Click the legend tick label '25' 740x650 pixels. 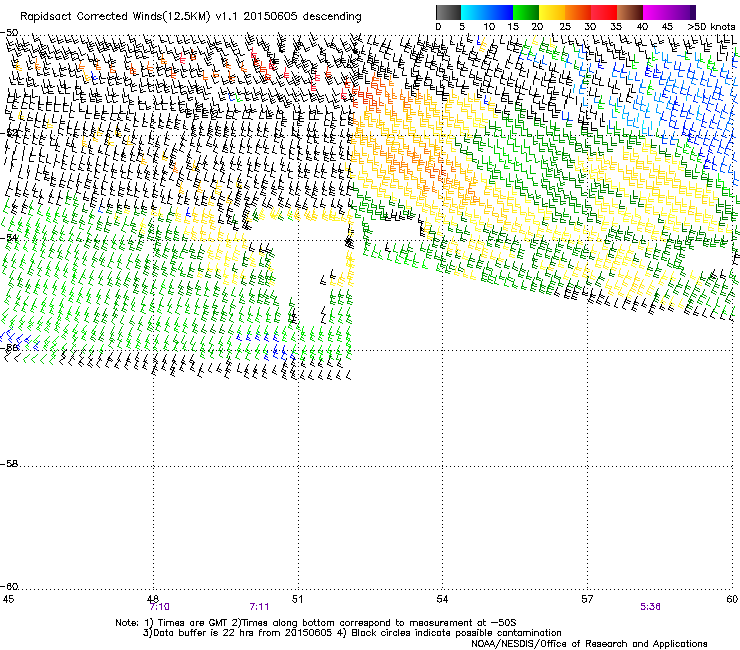click(565, 27)
